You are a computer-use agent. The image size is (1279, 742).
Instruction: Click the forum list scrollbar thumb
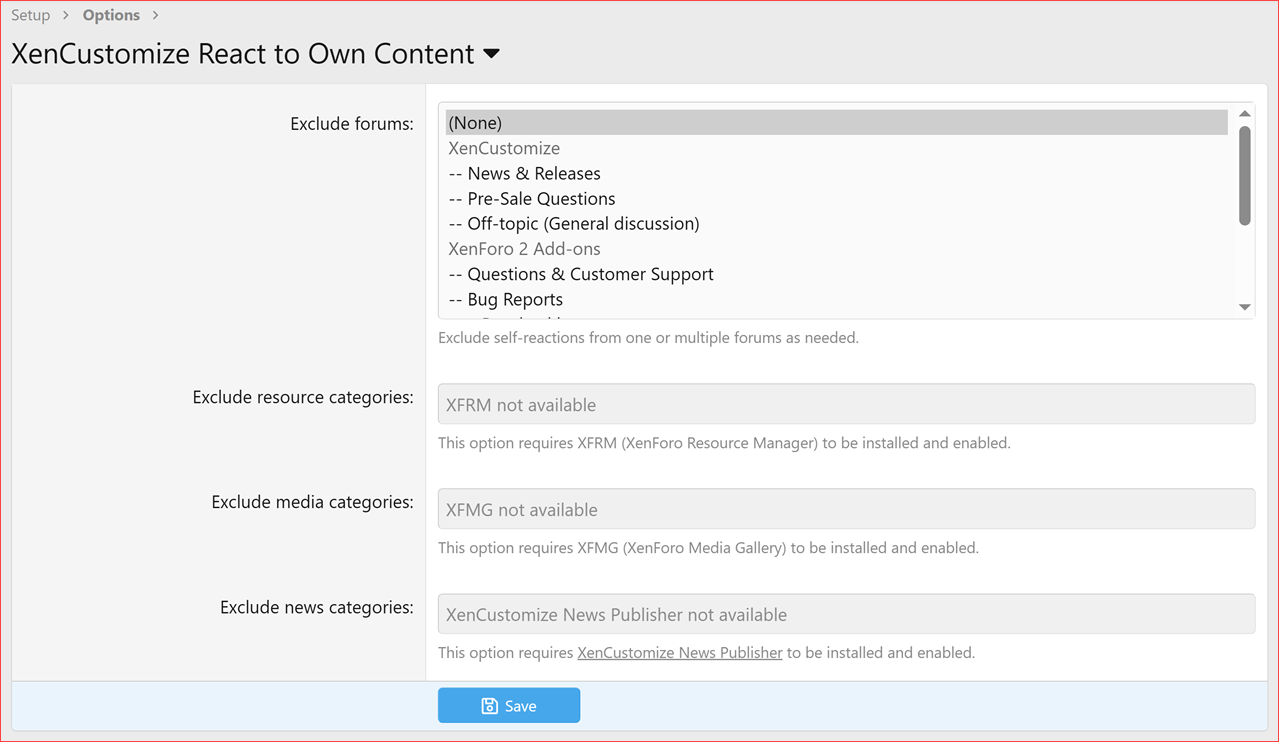pos(1245,175)
